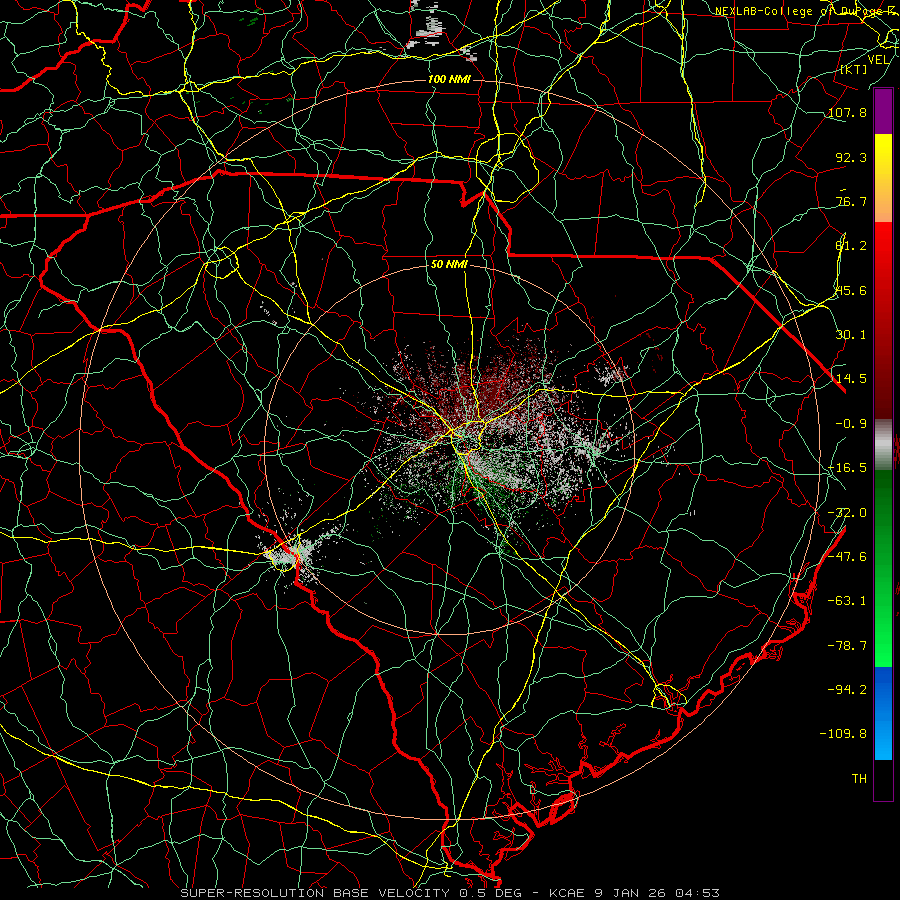The image size is (900, 900).
Task: Pick the yellow-orange segment of the color bar
Action: (883, 178)
